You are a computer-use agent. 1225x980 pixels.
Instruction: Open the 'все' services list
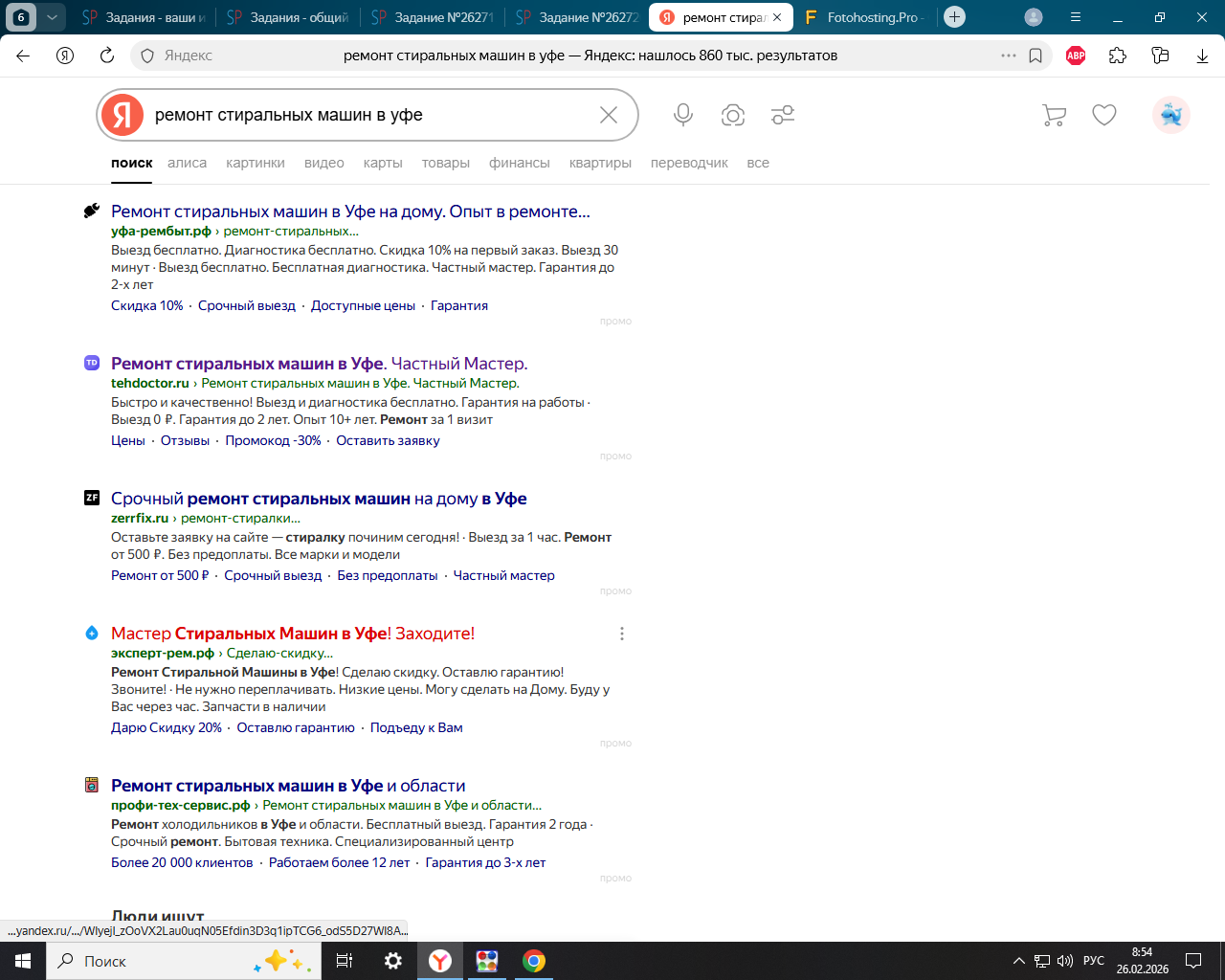pyautogui.click(x=758, y=163)
